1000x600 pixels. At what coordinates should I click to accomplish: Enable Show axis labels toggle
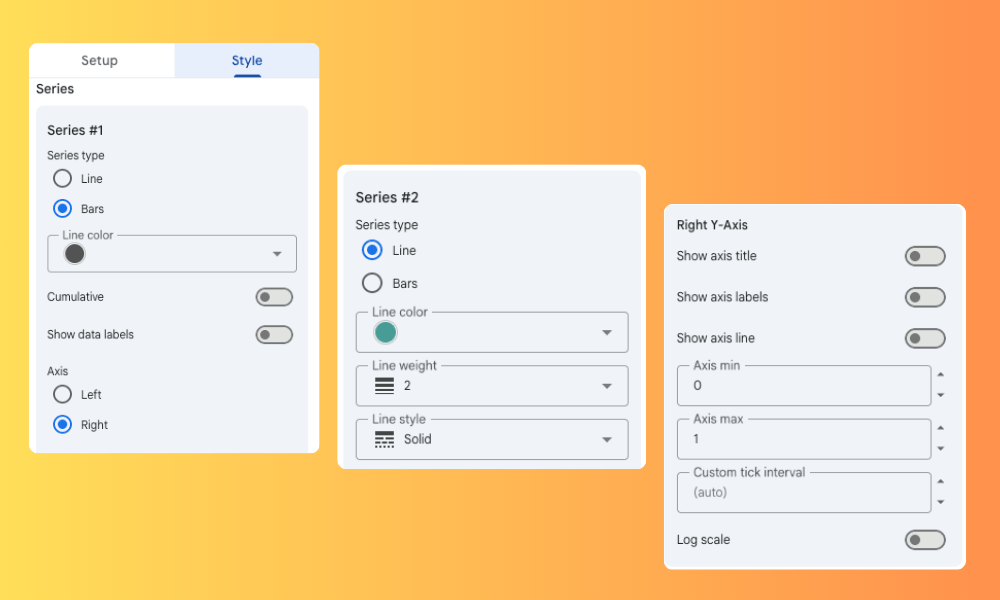point(924,298)
